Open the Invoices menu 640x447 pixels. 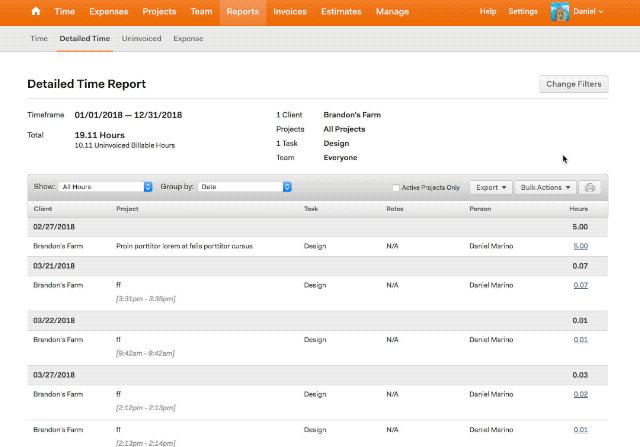point(289,11)
